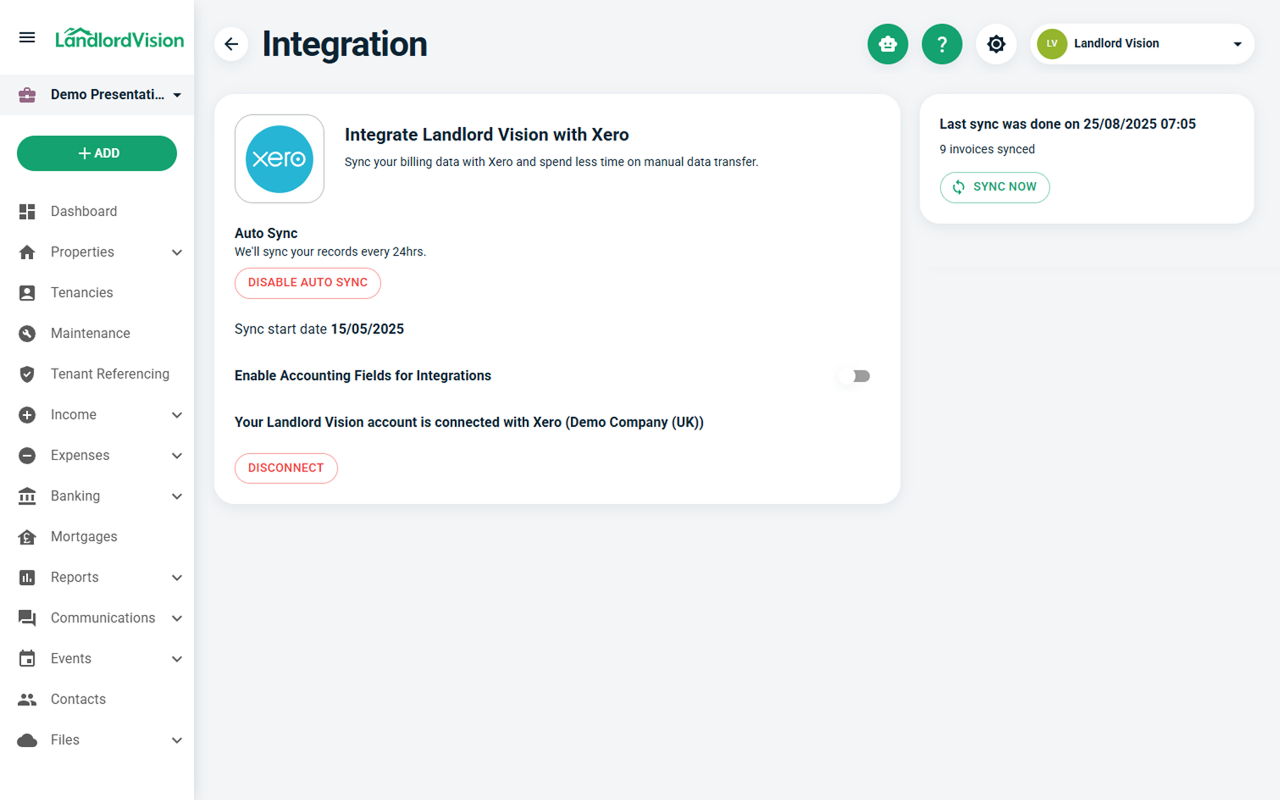Toggle Enable Accounting Fields for Integrations
This screenshot has width=1280, height=800.
[x=855, y=376]
